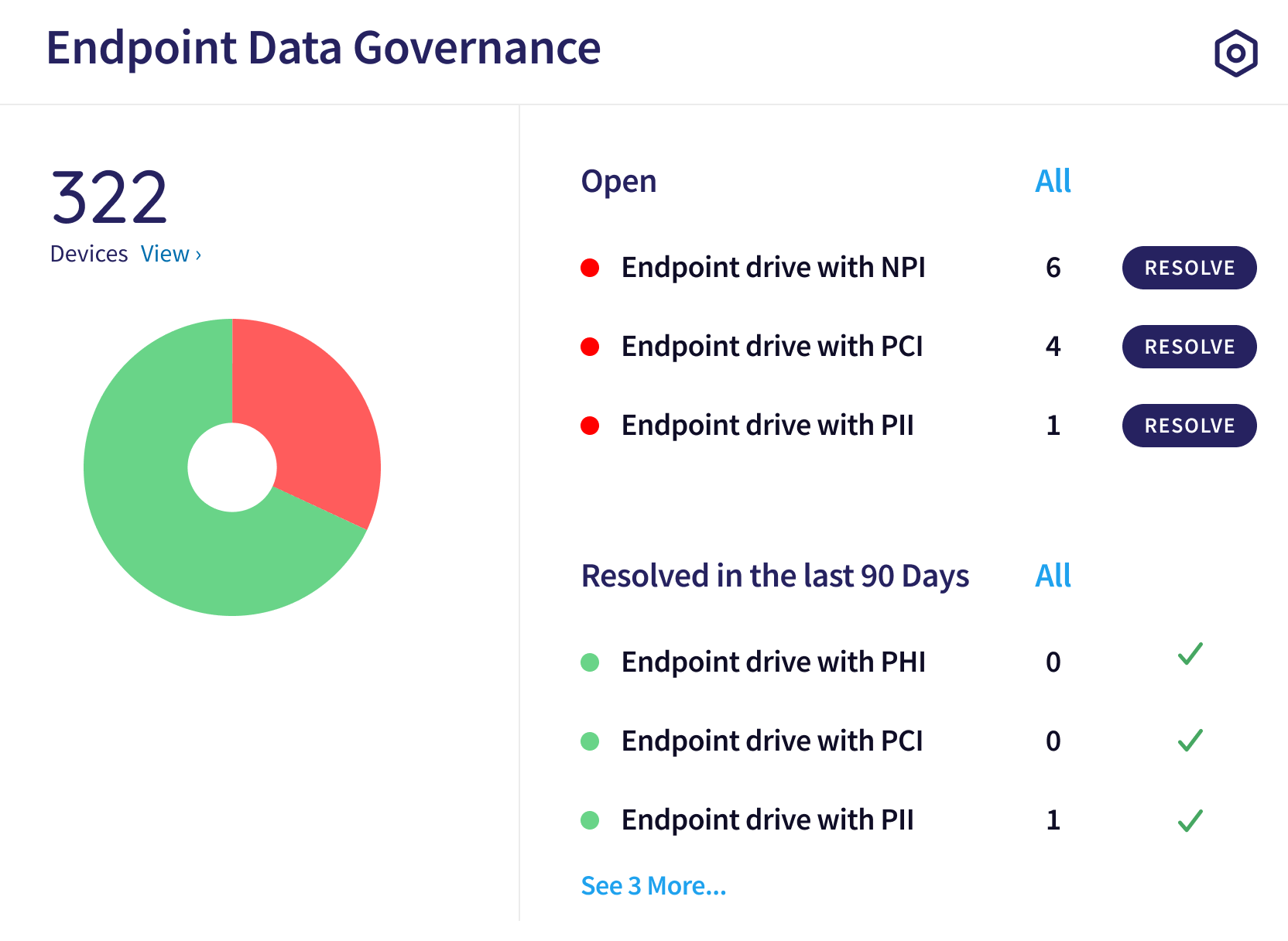
Task: Open All link for Resolved in last 90 Days
Action: tap(1053, 576)
